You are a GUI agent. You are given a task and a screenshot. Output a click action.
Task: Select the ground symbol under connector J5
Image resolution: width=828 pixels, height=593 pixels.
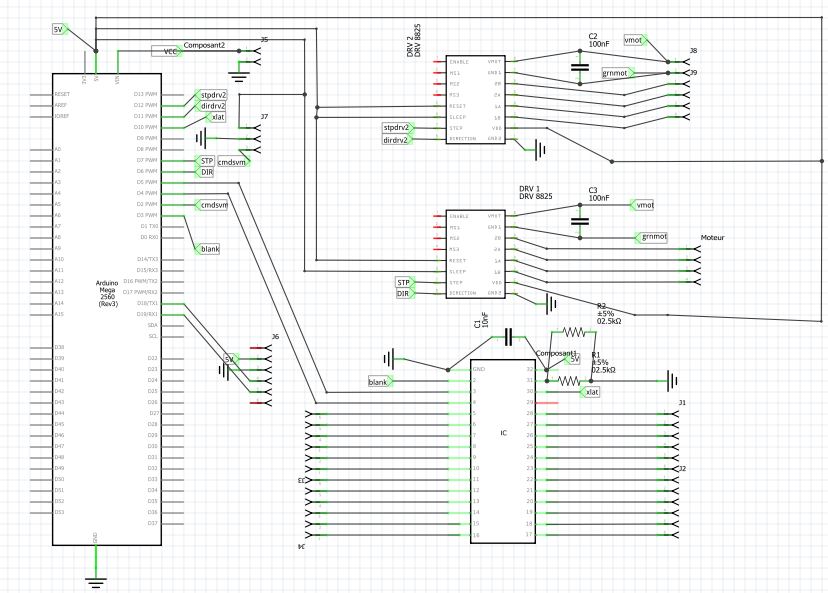(238, 73)
